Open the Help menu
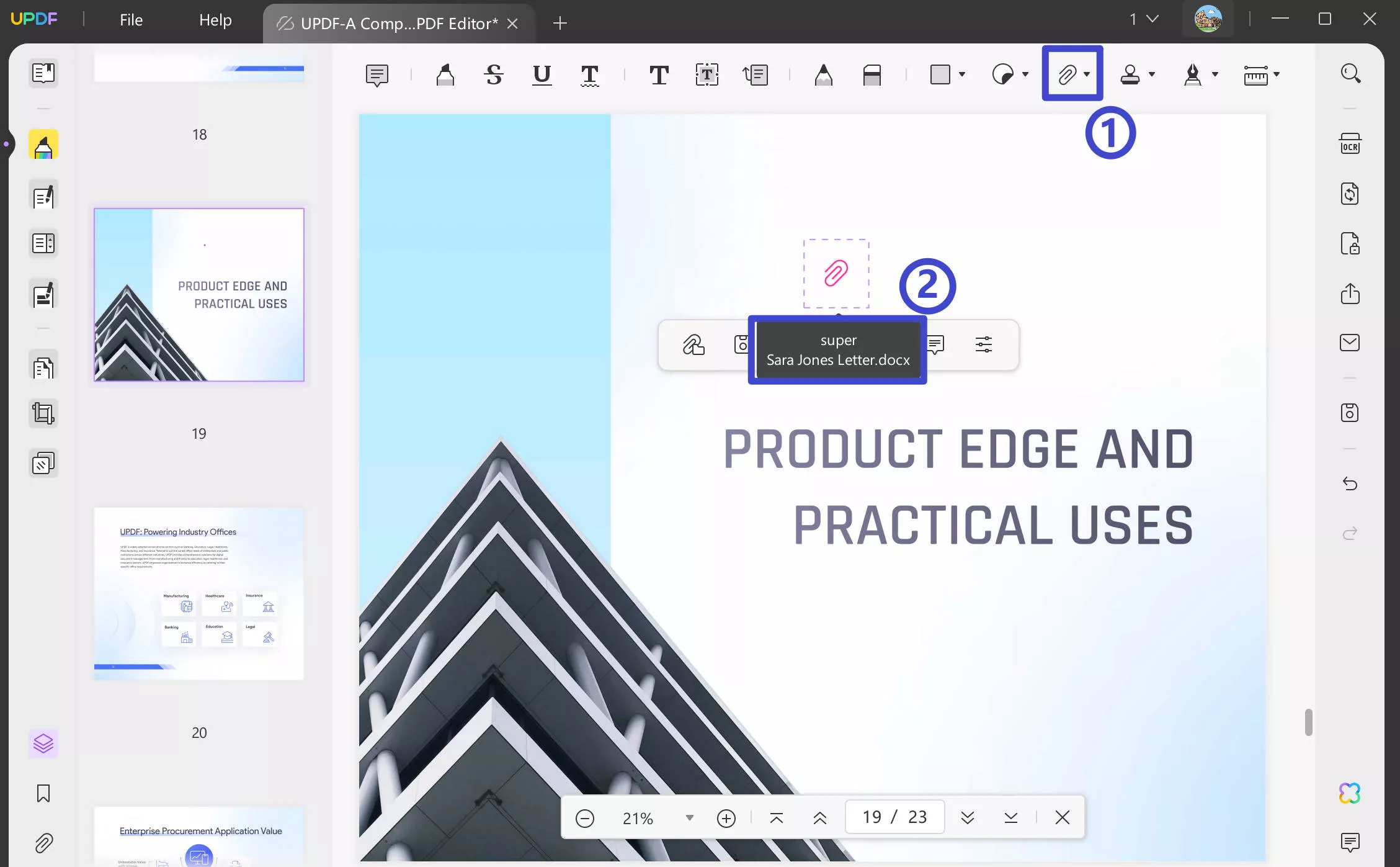1400x867 pixels. [x=216, y=19]
